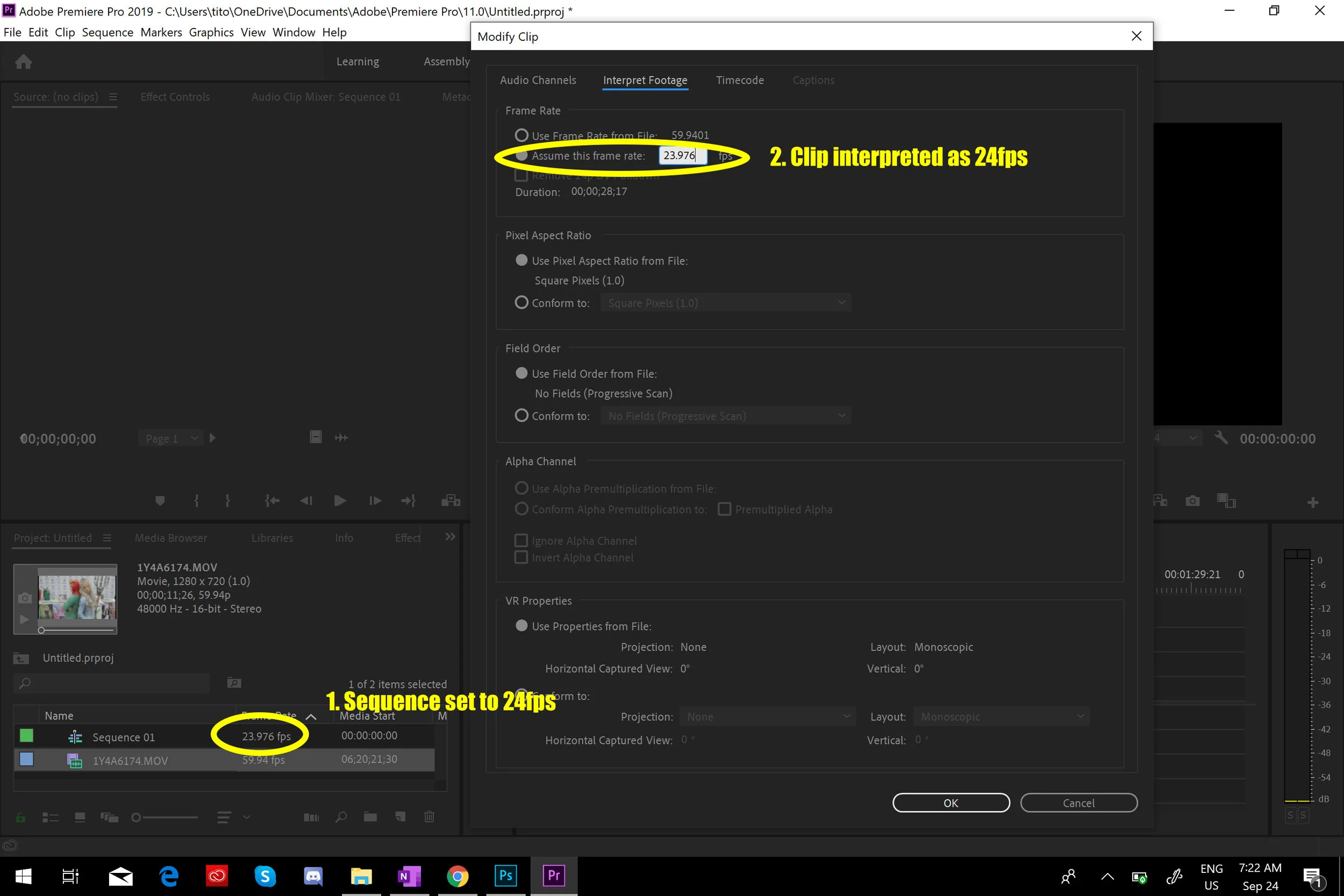Viewport: 1344px width, 896px height.
Task: Select Use Pixel Aspect Ratio from File
Action: coord(521,260)
